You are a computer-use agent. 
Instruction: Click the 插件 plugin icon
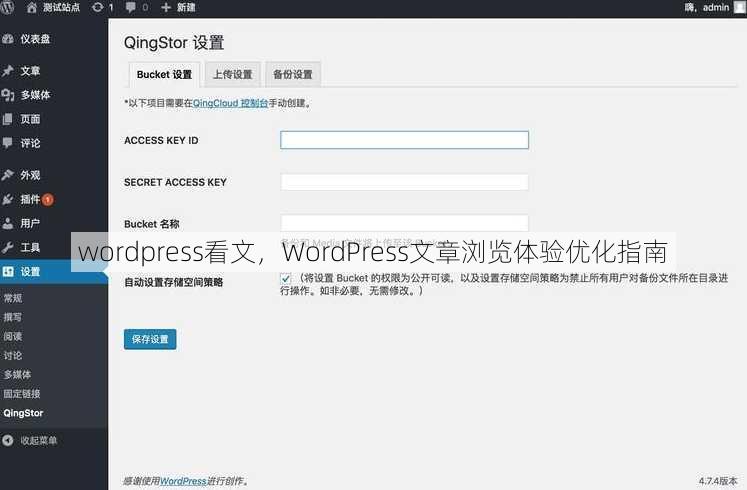pyautogui.click(x=8, y=199)
